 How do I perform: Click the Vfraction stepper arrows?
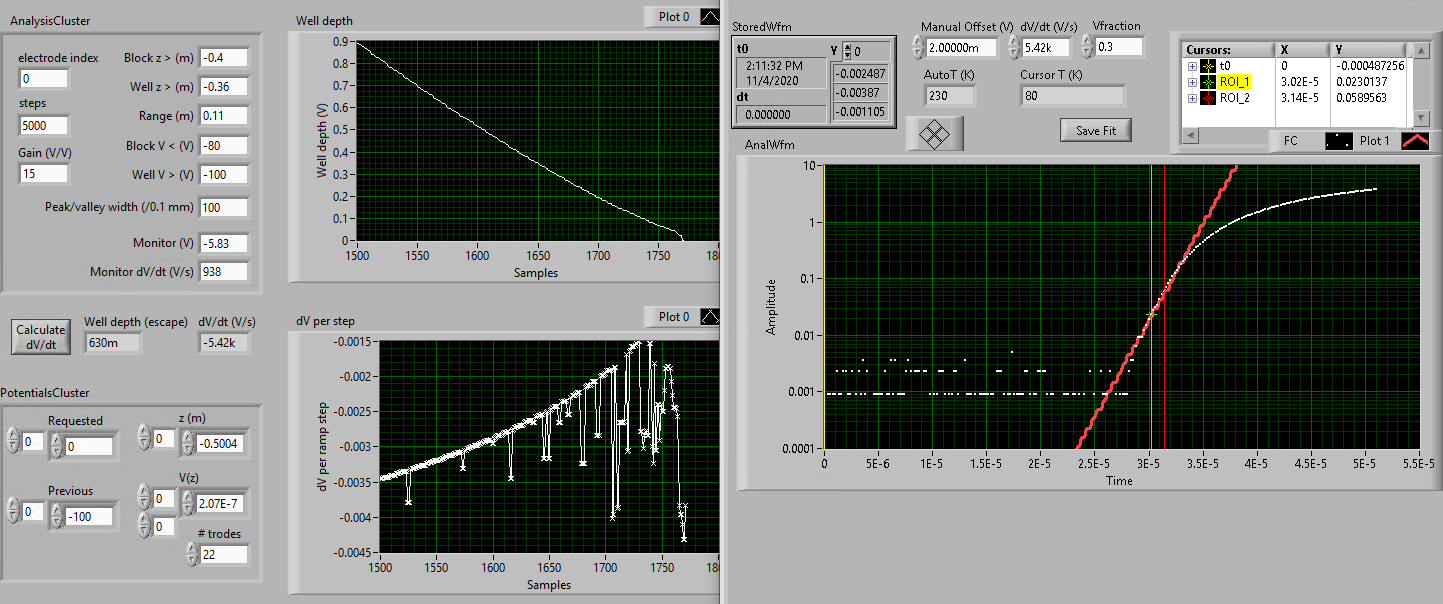(x=1087, y=47)
